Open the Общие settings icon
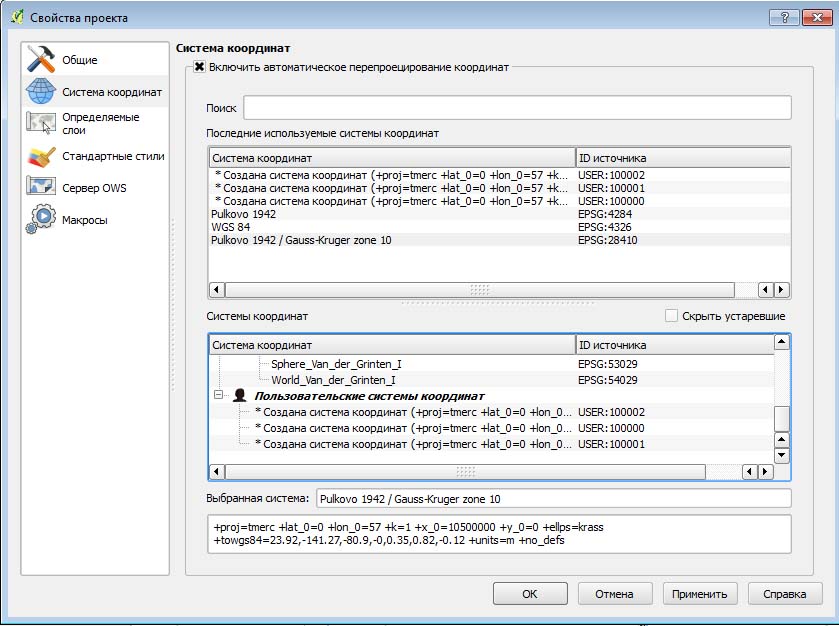 pos(41,59)
